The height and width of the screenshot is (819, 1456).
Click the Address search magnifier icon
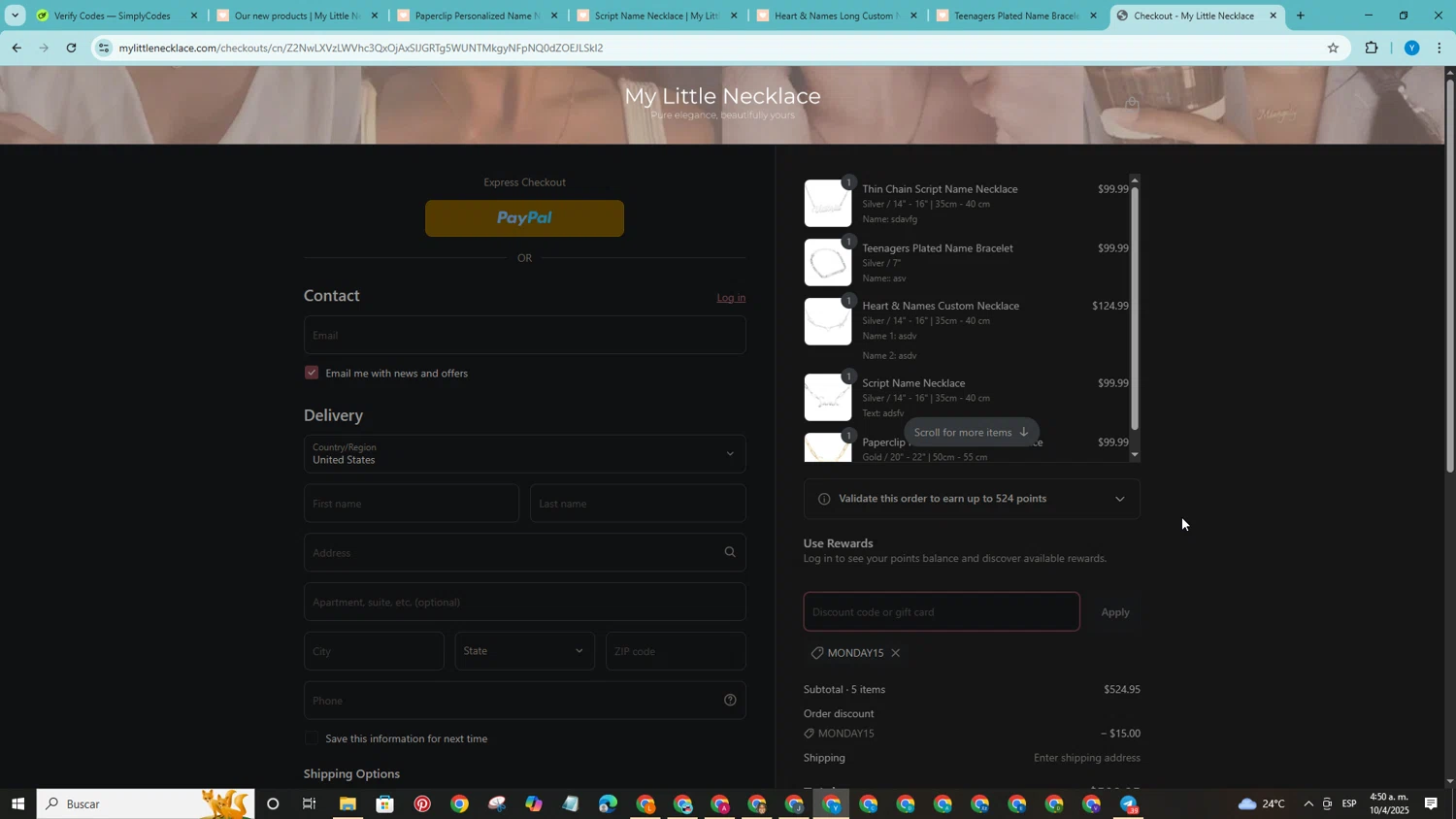click(730, 552)
